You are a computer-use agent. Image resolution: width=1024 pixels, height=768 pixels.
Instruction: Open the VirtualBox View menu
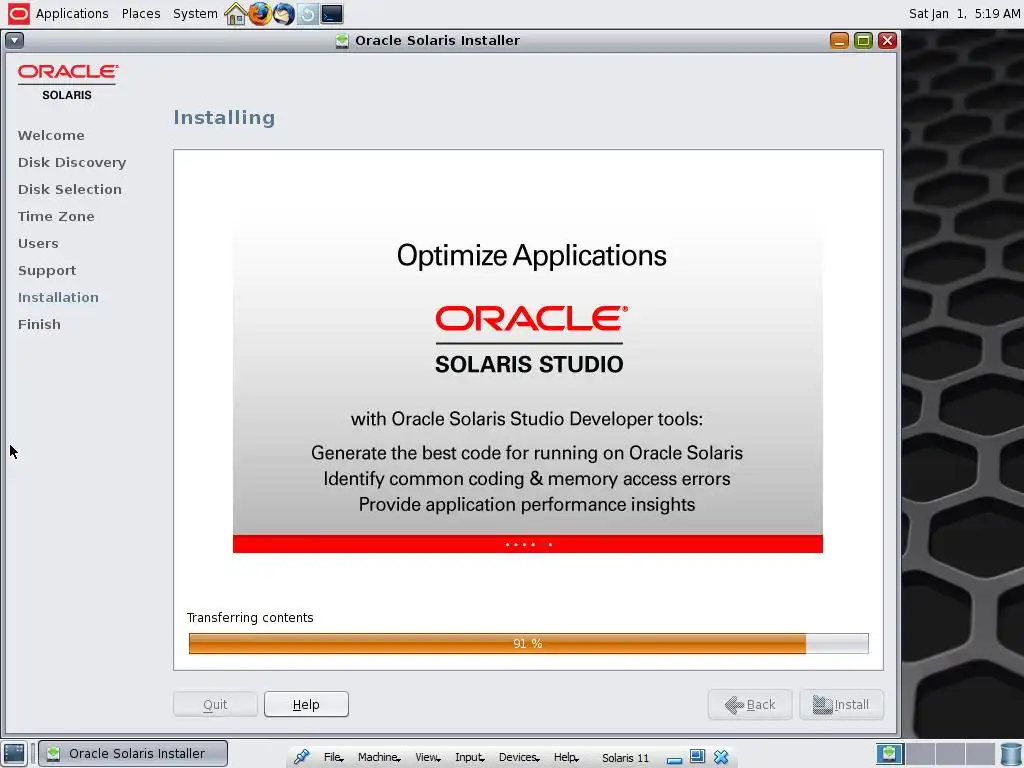pyautogui.click(x=428, y=758)
